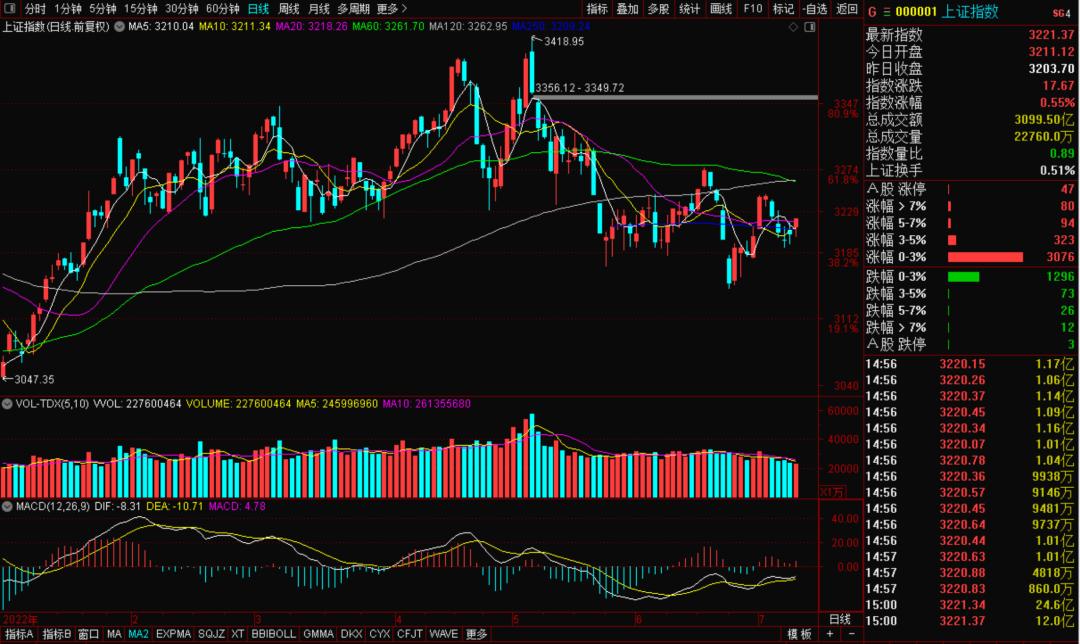The image size is (1080, 644).
Task: Click the MACD indicator settings circle icon
Action: coord(7,506)
